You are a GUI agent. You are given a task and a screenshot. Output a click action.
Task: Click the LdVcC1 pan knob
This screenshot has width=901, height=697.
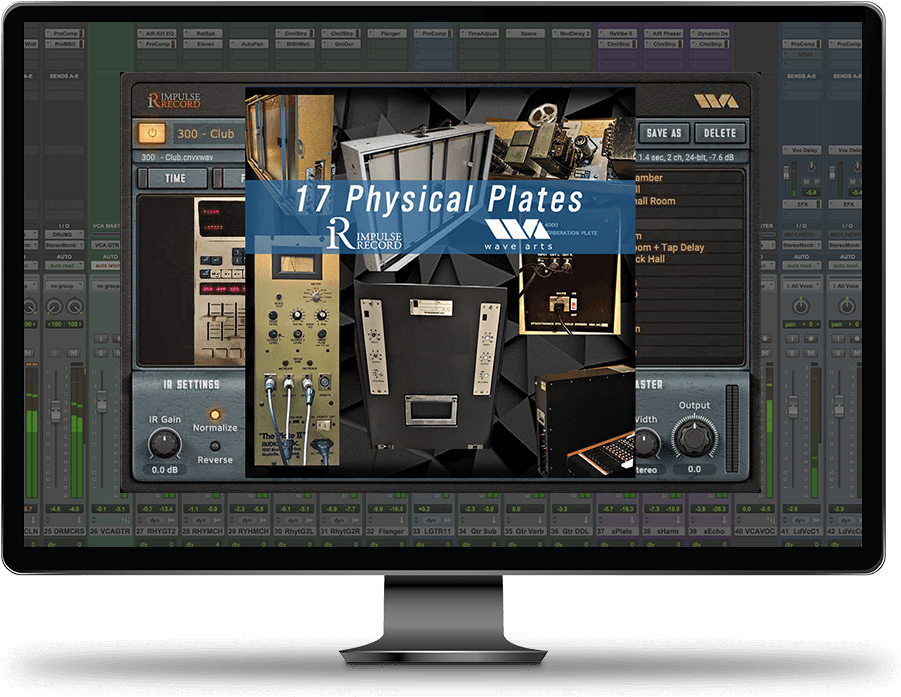coord(800,306)
